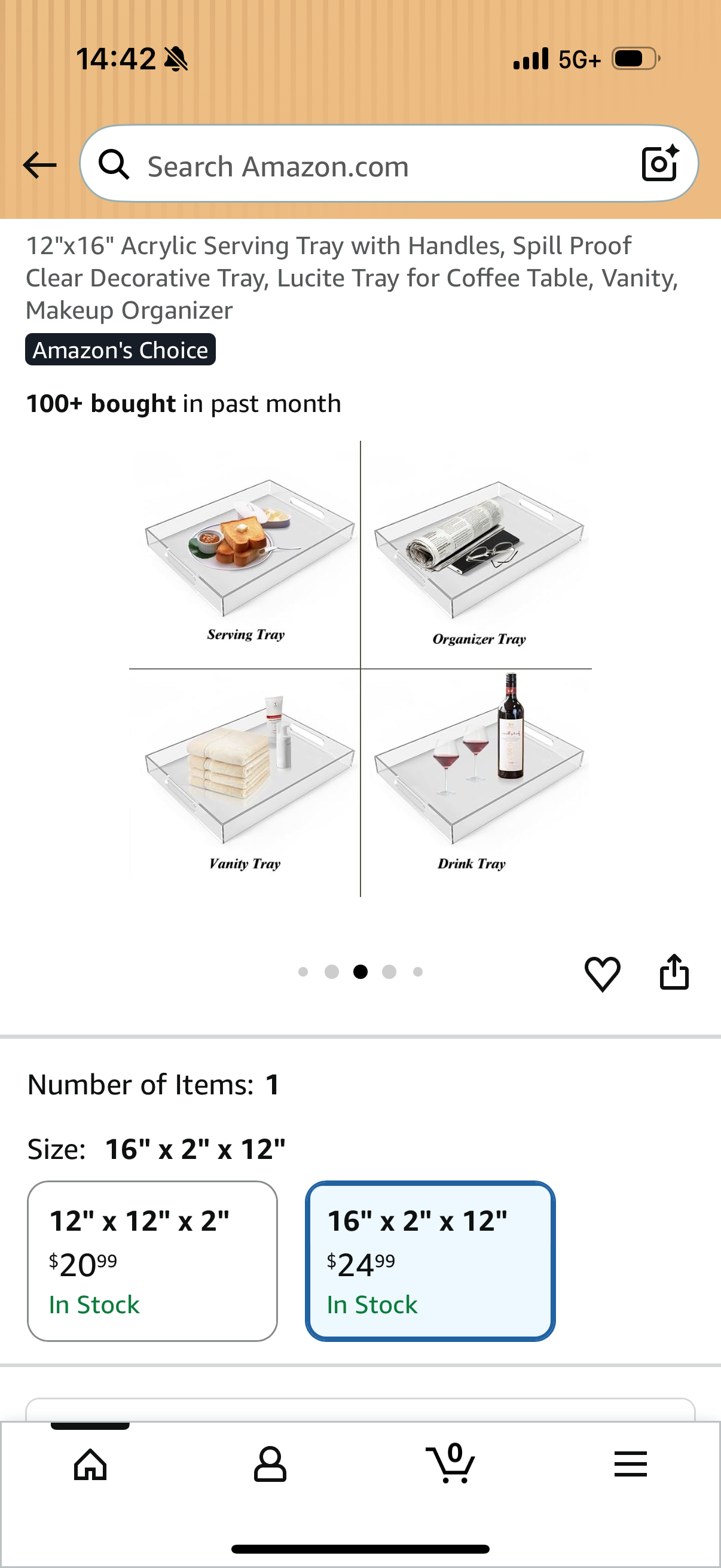The width and height of the screenshot is (721, 1568).
Task: Tap the back arrow icon
Action: click(39, 165)
